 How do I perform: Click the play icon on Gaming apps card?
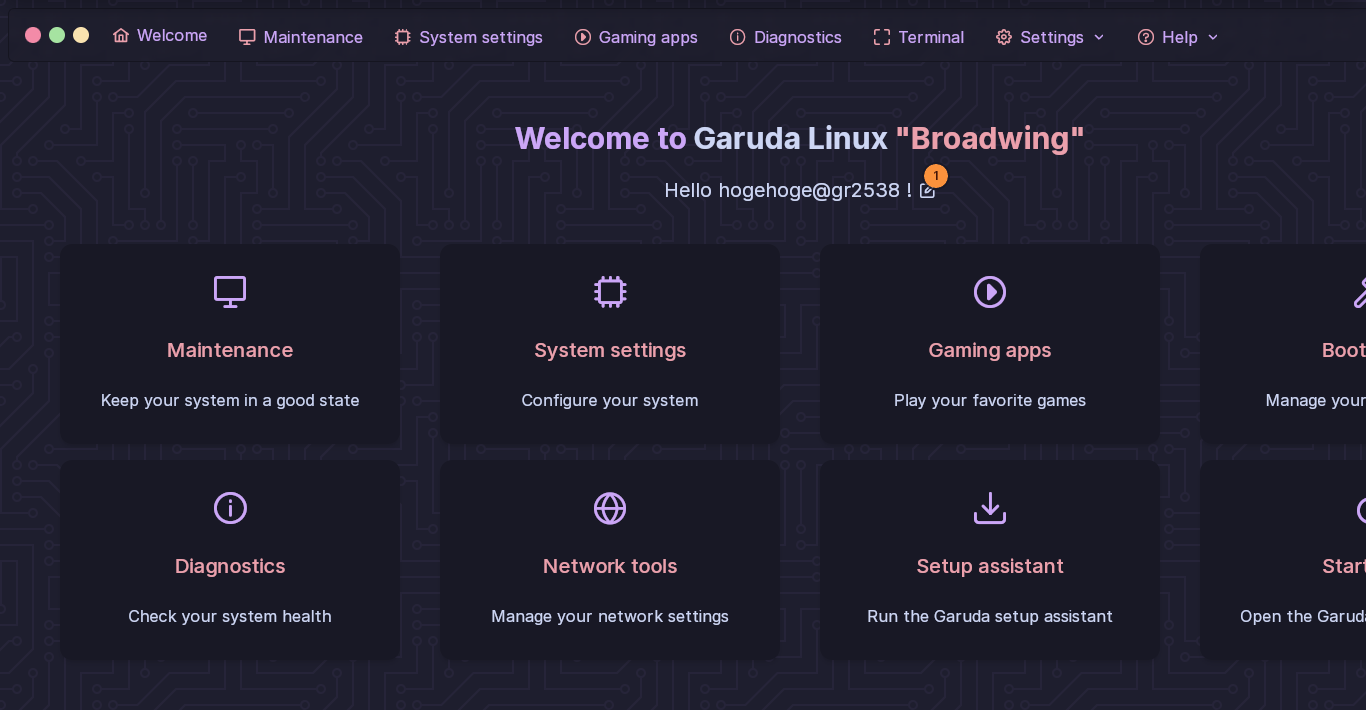pos(990,292)
